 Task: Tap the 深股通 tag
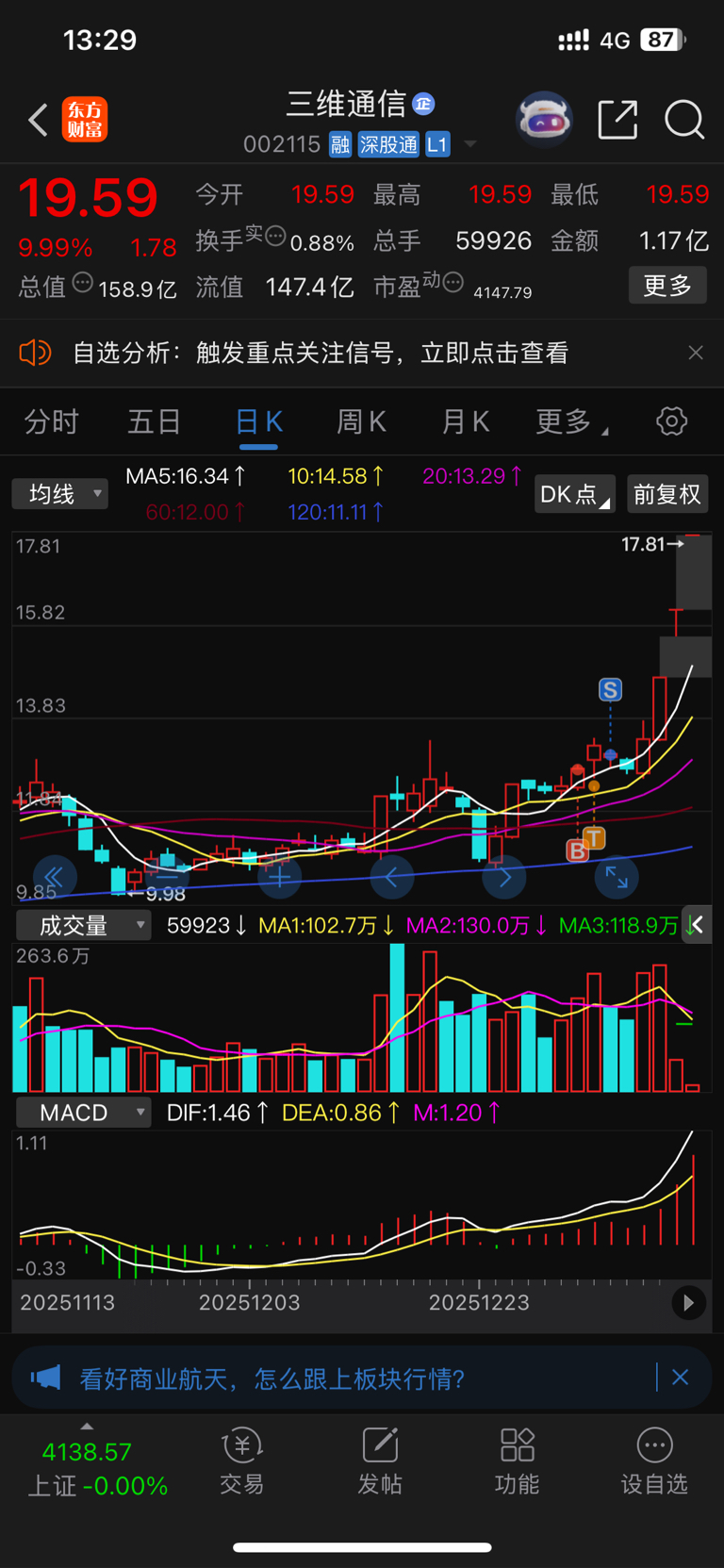[388, 144]
